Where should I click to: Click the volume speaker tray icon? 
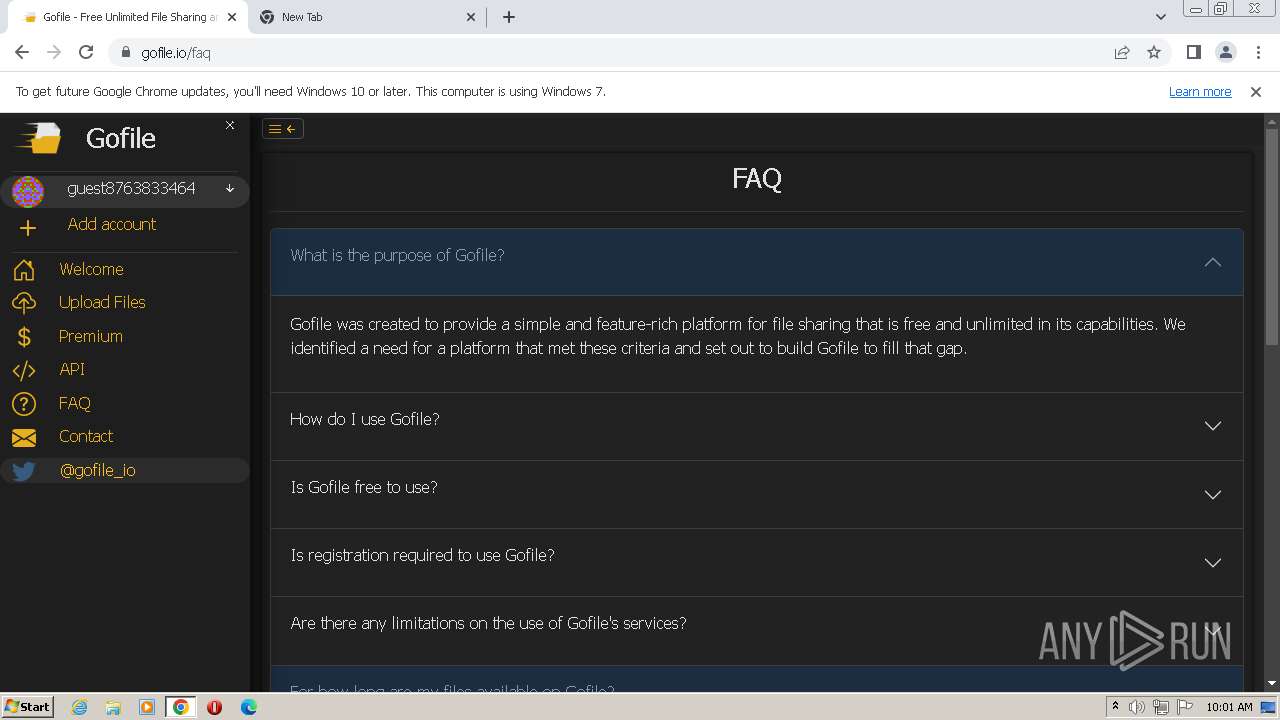1137,707
